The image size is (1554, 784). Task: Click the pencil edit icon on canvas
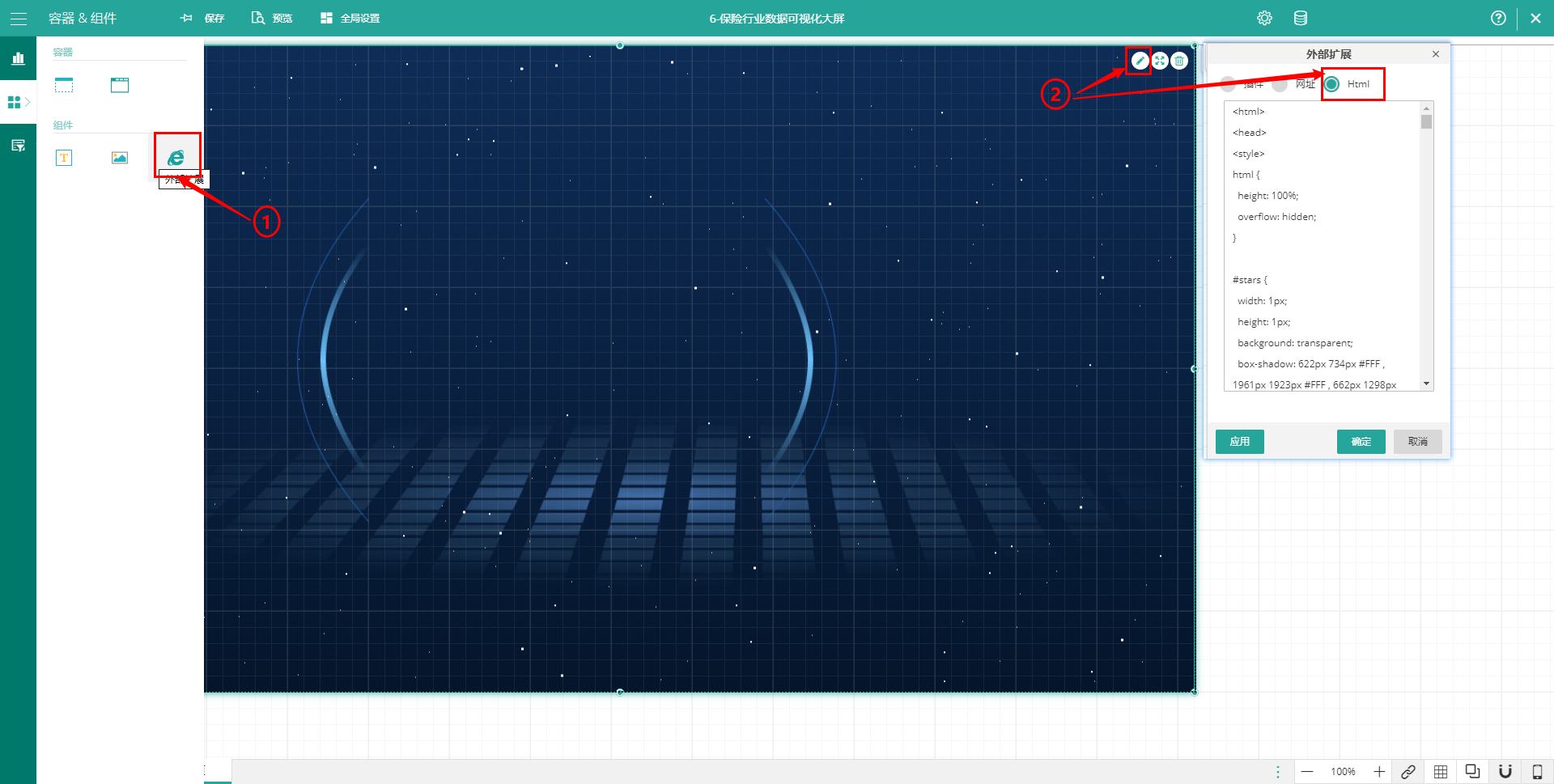click(1140, 61)
